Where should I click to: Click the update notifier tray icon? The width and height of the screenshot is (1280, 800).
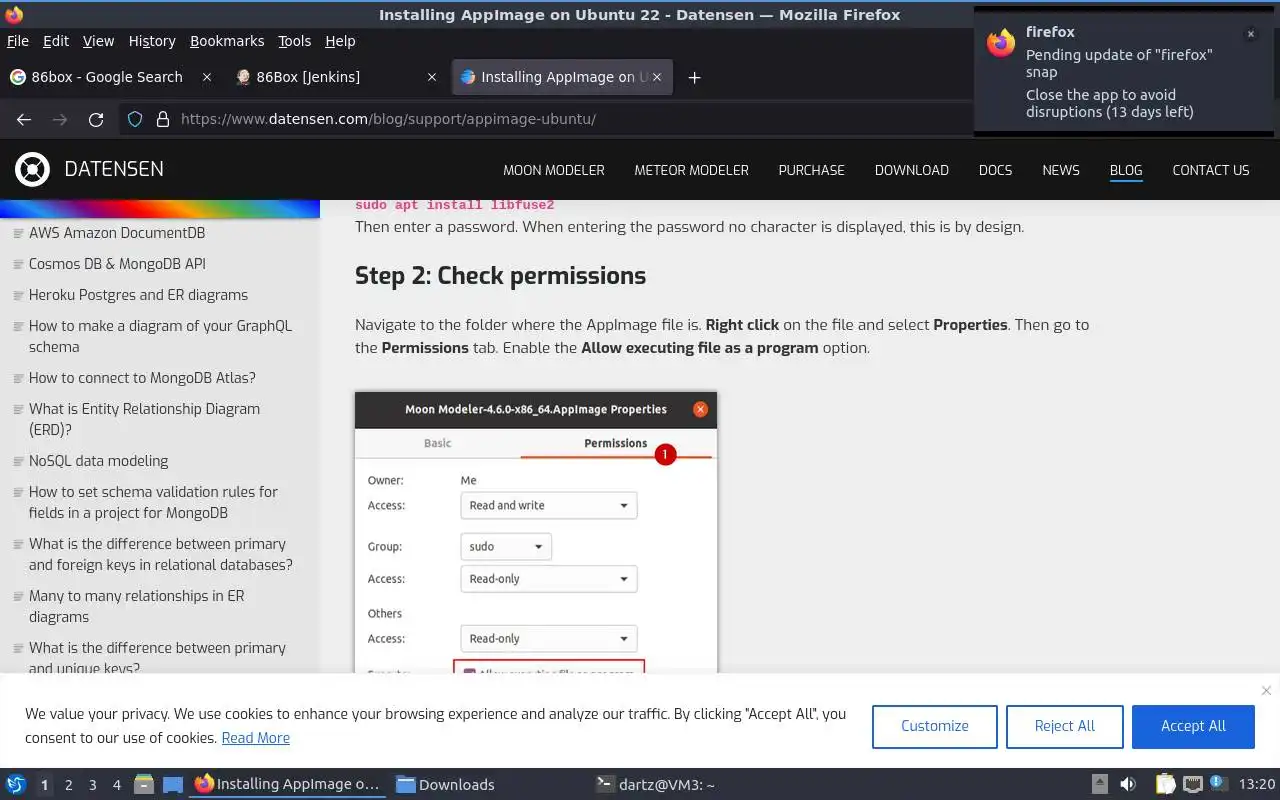coord(1217,783)
